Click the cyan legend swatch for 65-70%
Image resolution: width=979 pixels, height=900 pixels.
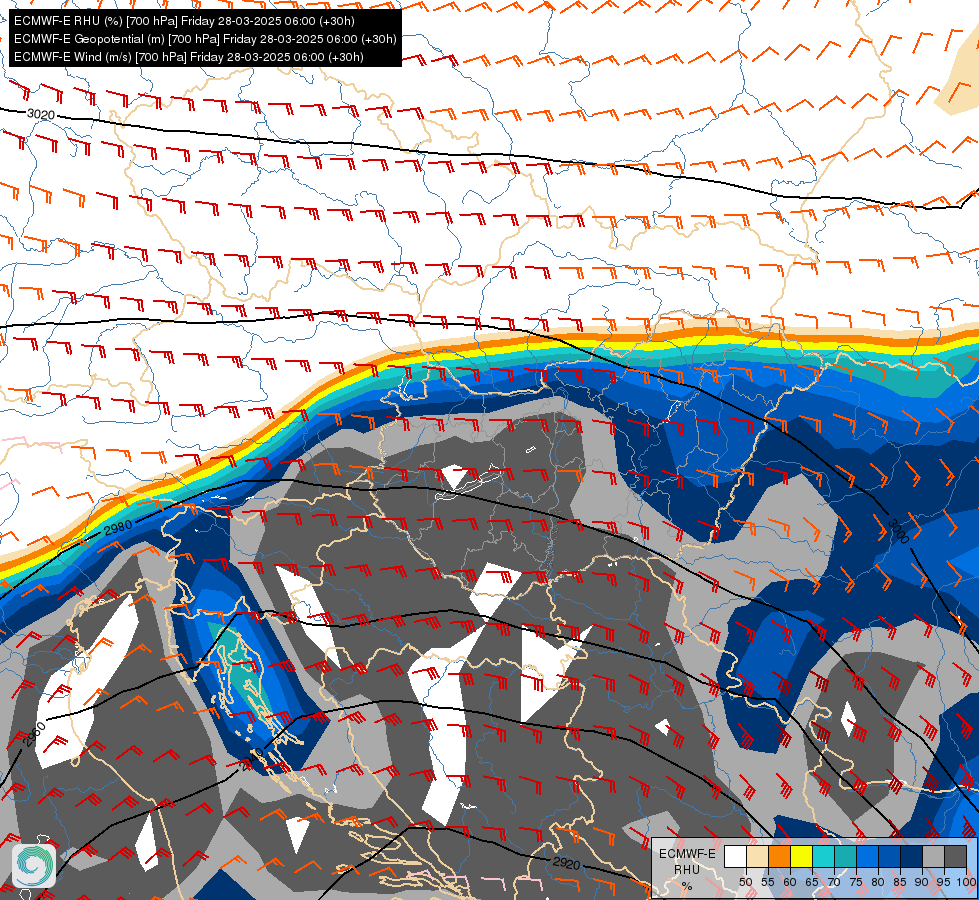[x=824, y=857]
